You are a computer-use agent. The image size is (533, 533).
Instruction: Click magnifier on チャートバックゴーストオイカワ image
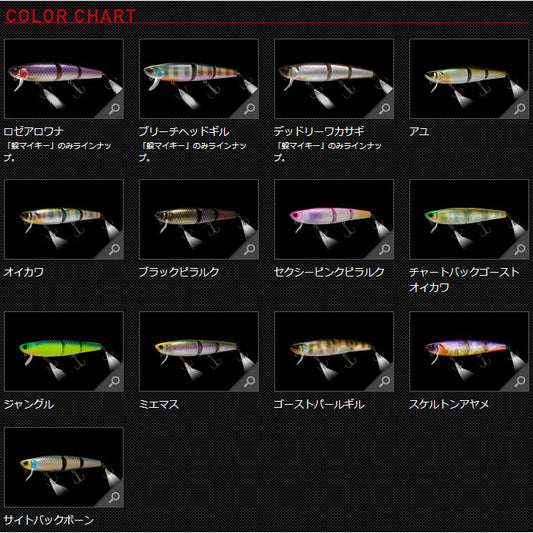(x=520, y=250)
